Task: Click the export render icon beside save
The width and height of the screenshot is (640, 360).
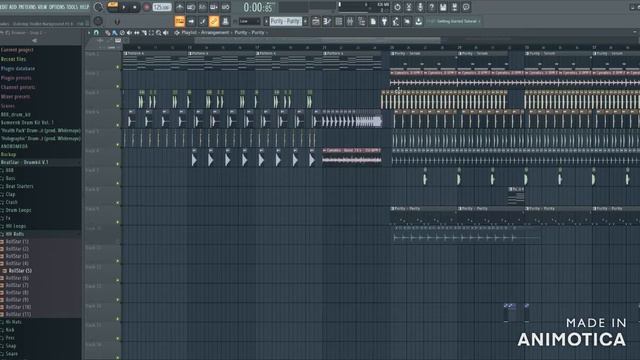Action: (x=454, y=7)
